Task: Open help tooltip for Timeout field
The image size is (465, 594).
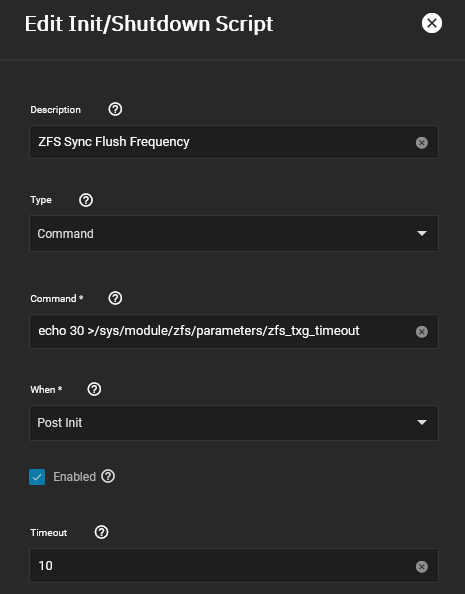Action: (101, 532)
